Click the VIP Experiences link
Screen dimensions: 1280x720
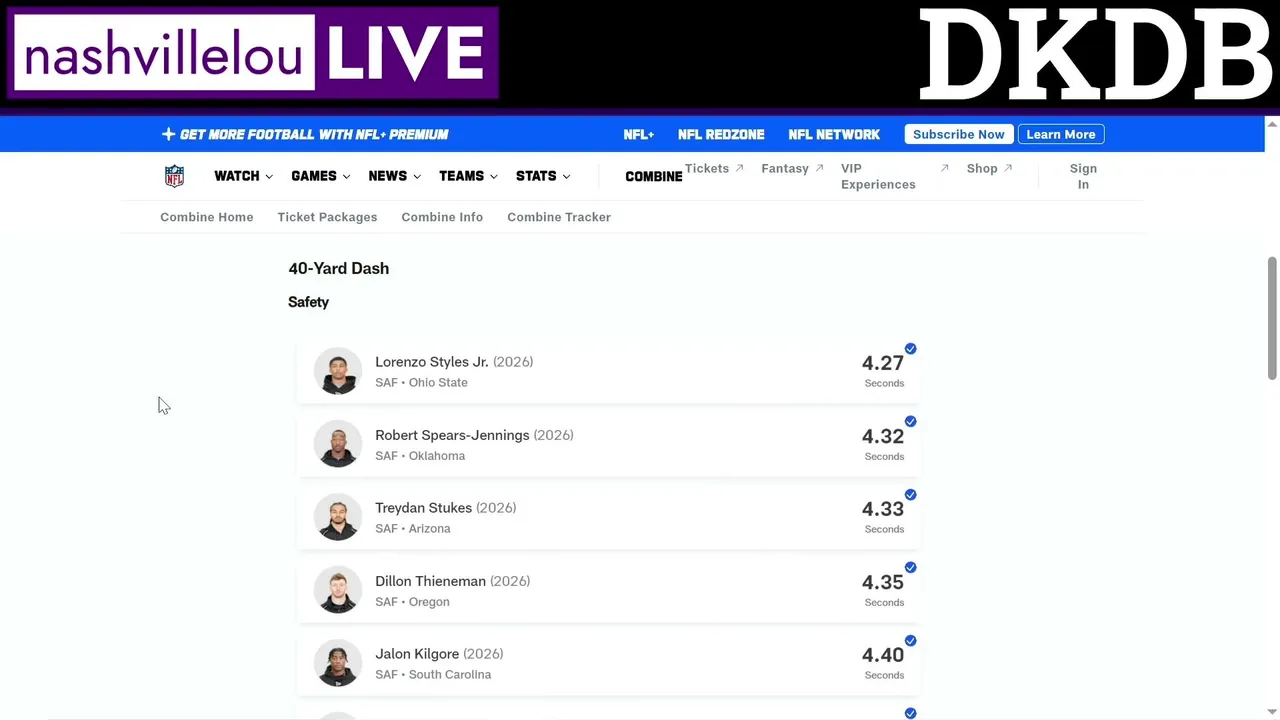[x=878, y=176]
